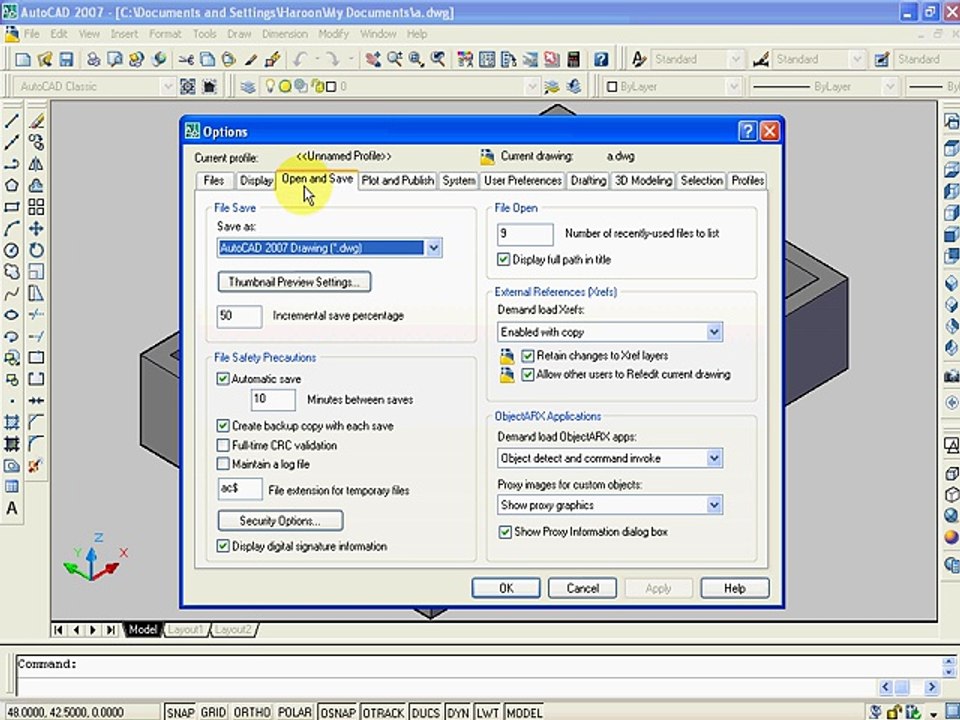Toggle Create backup copy with each save

[223, 426]
